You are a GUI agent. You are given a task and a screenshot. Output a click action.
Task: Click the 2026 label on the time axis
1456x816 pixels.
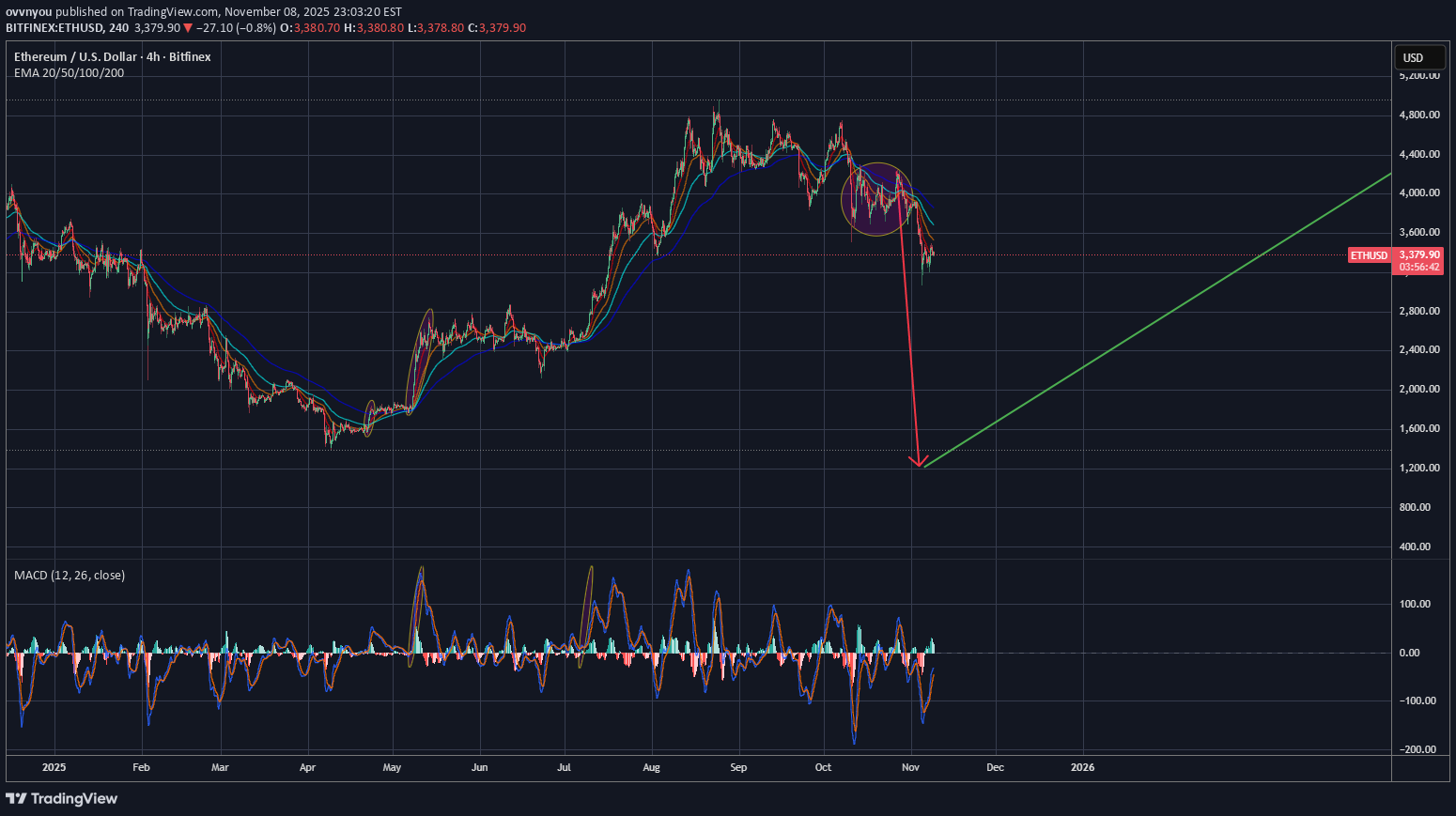point(1082,767)
